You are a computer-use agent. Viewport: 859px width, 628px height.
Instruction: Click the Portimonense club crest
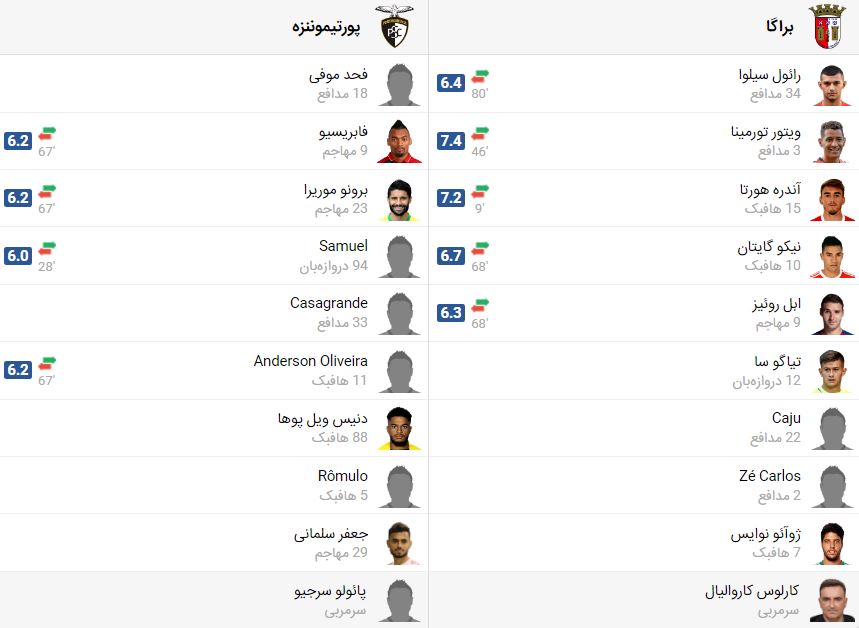[394, 26]
